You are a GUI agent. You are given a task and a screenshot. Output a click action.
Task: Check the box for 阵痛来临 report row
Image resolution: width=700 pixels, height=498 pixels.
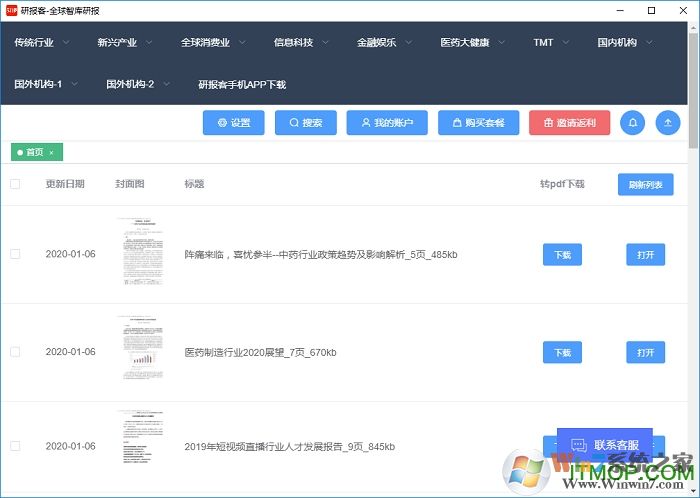(15, 254)
